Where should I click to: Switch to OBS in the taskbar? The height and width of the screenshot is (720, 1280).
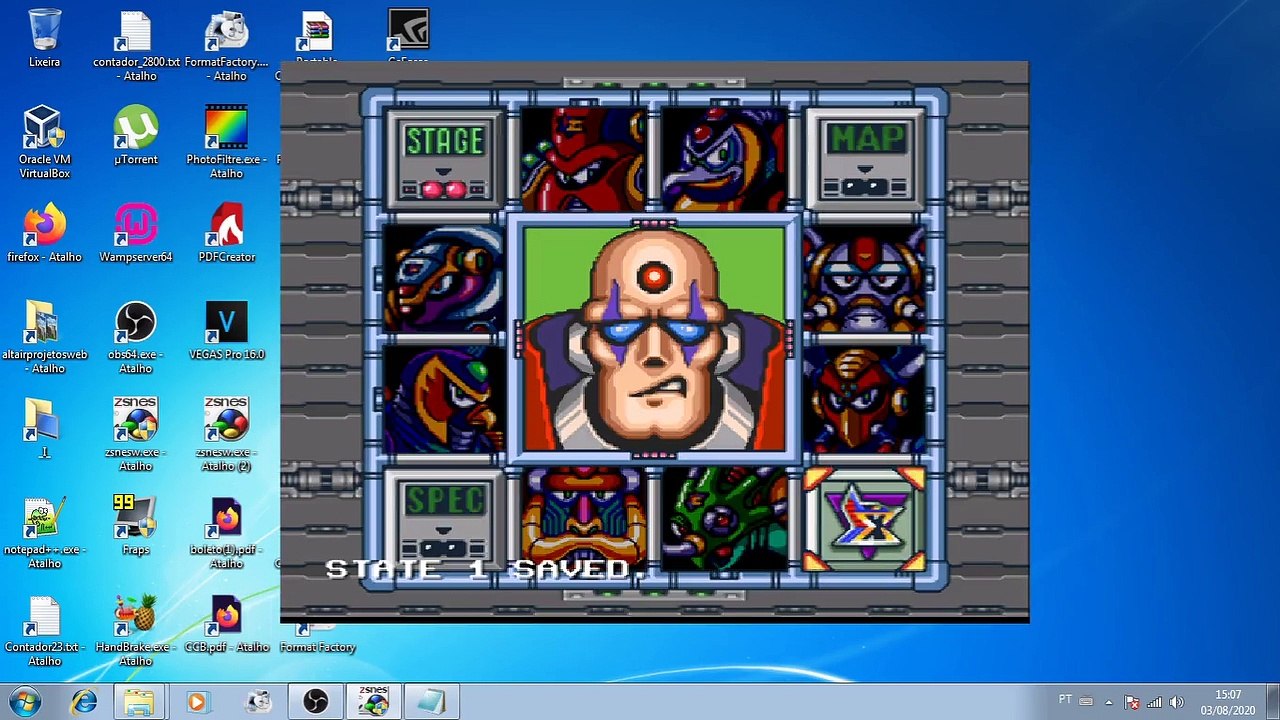pyautogui.click(x=316, y=702)
